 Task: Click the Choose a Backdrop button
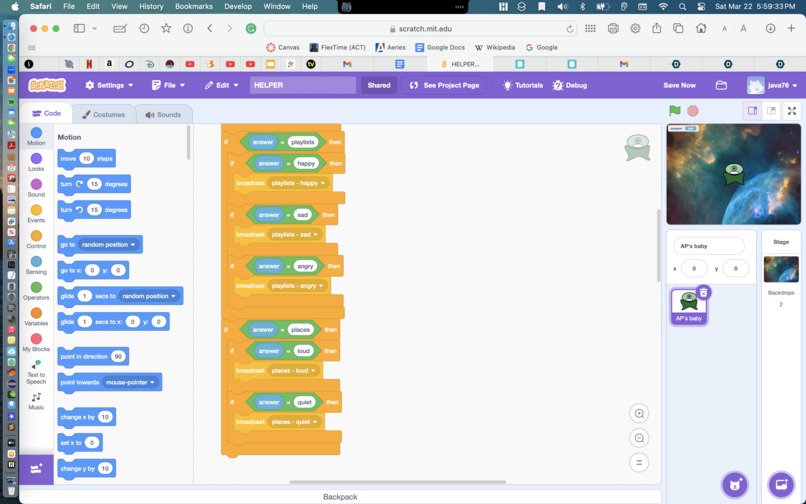tap(781, 484)
